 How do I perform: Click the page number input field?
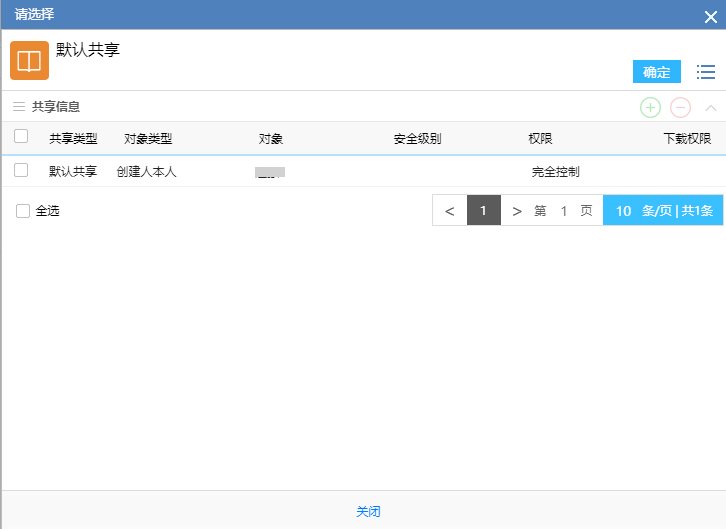564,211
